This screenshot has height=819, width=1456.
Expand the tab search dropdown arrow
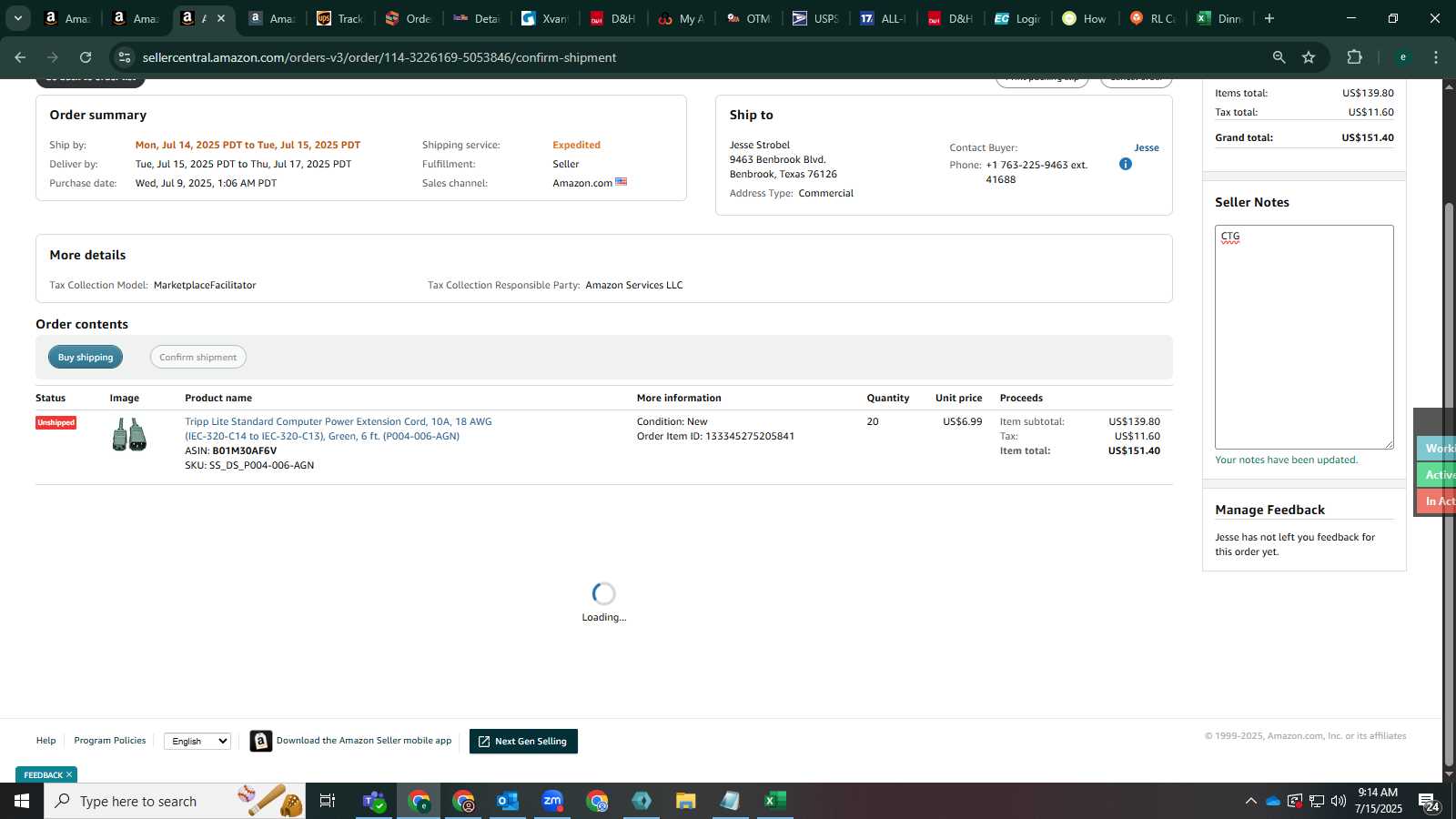tap(17, 18)
